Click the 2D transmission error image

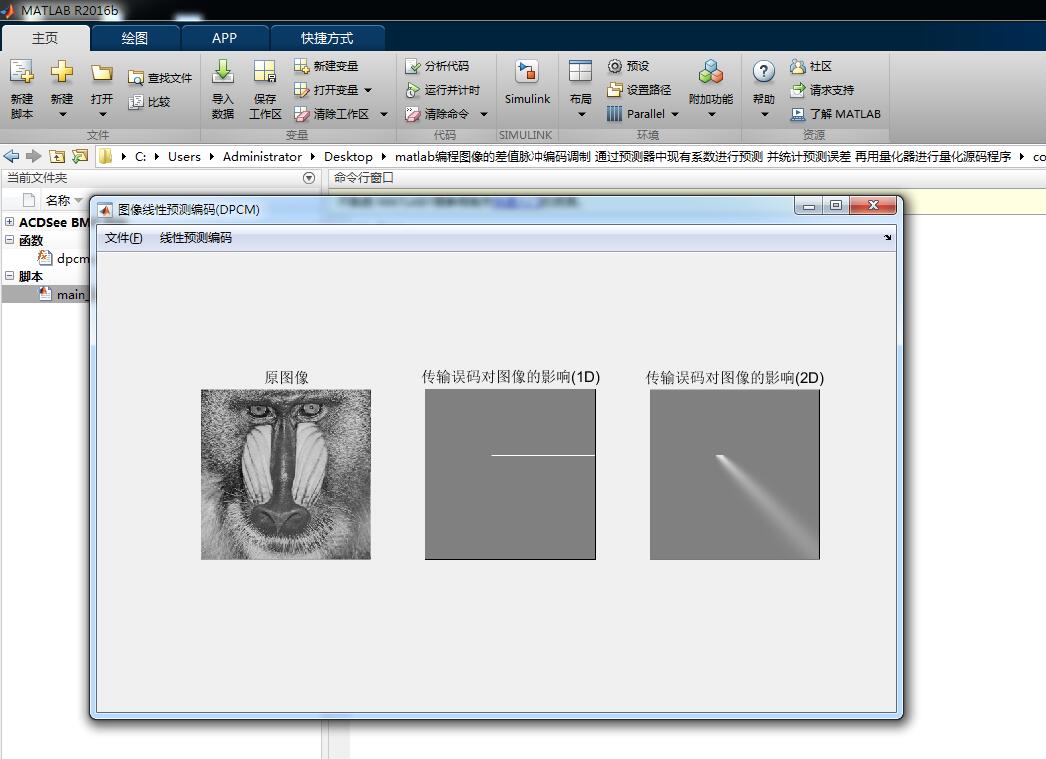pos(734,474)
